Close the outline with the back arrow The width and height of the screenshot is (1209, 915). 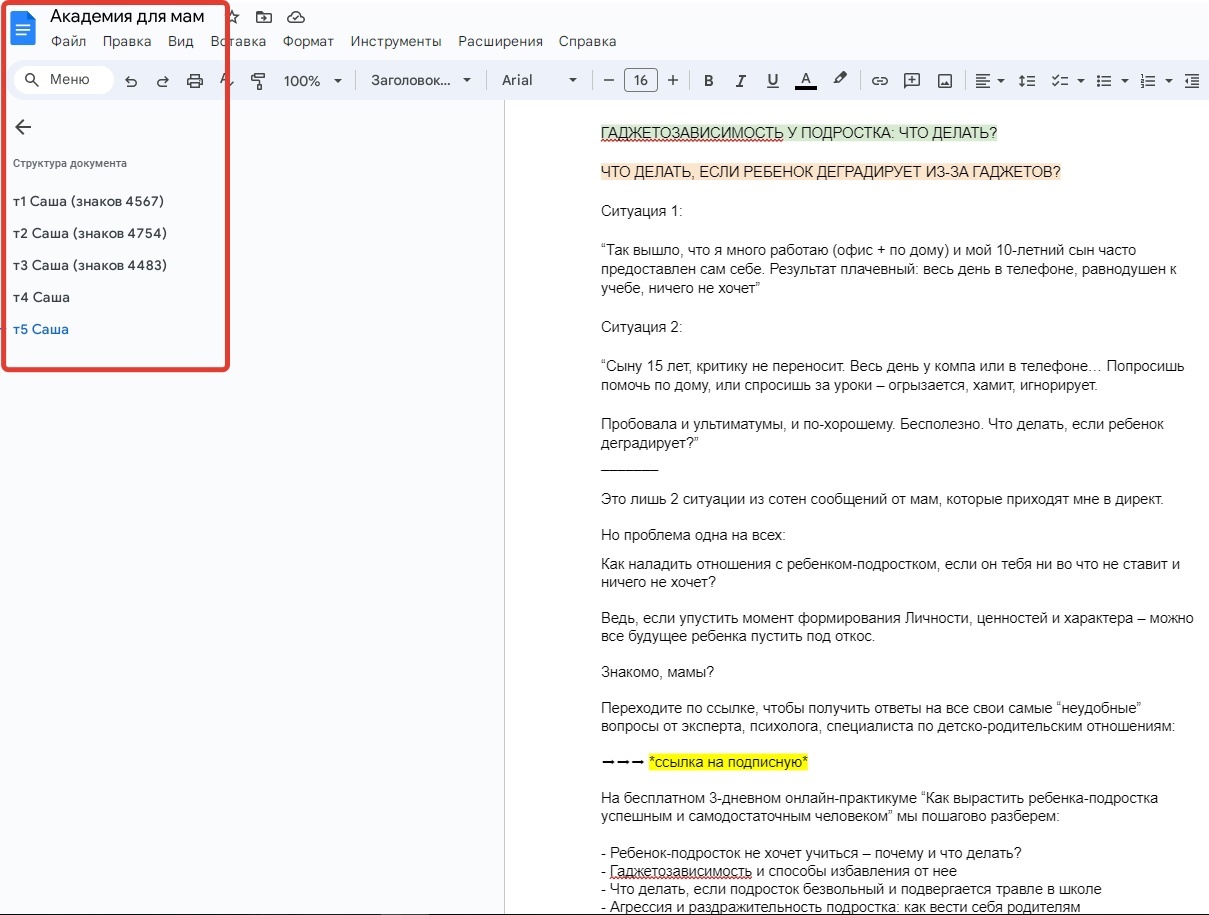pos(23,127)
